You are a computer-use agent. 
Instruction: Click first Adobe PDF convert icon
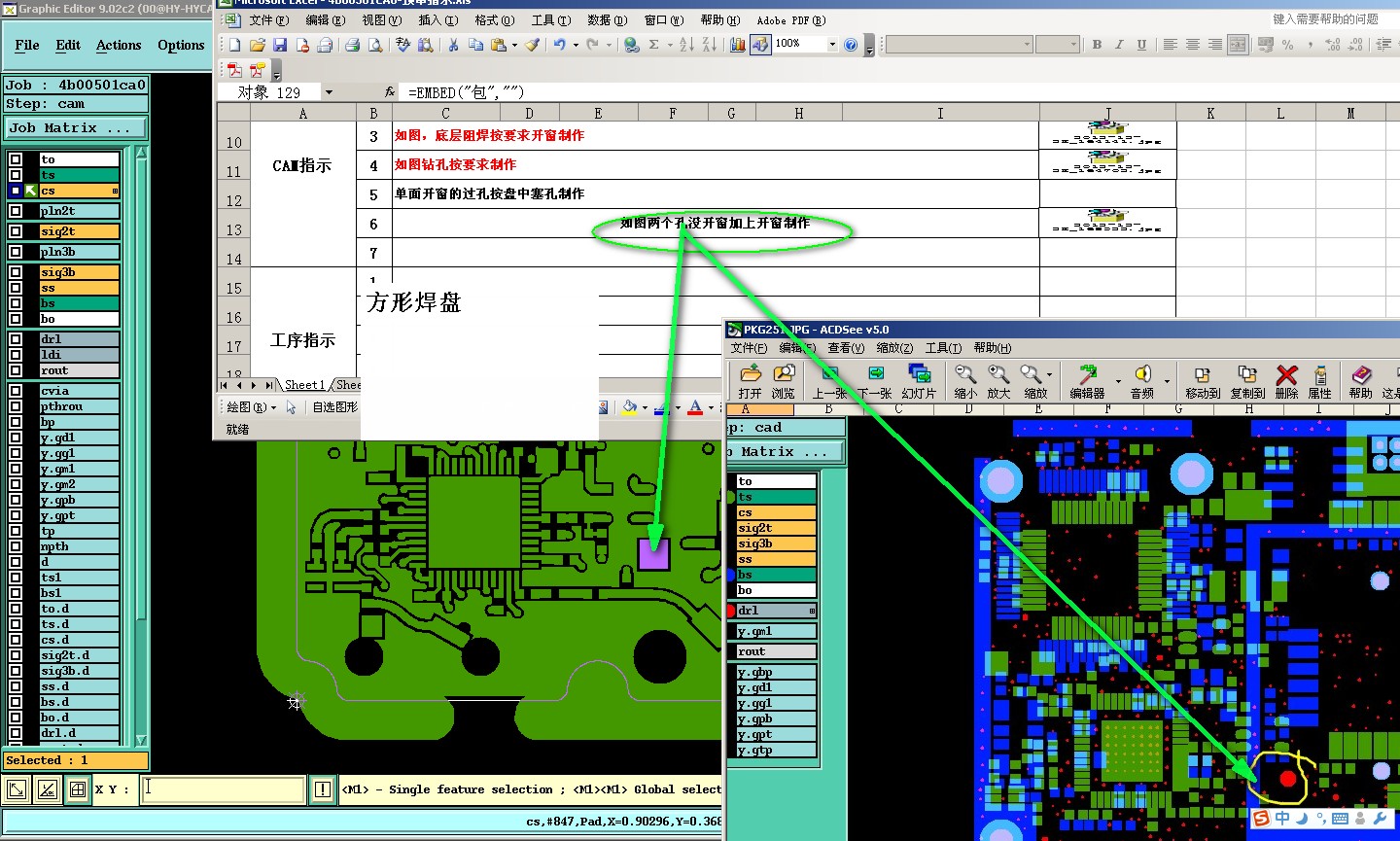pos(234,70)
